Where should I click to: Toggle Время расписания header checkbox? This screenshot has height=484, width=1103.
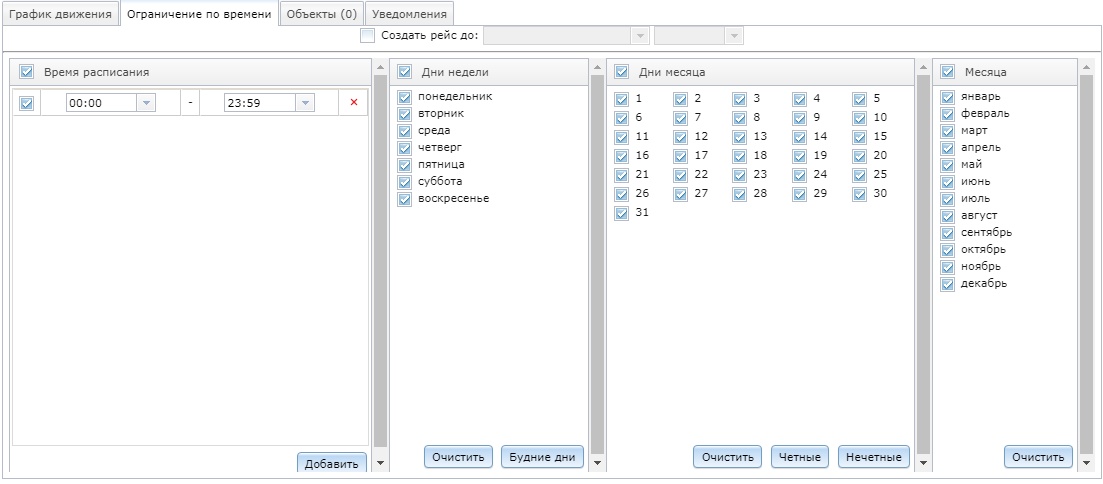tap(27, 71)
